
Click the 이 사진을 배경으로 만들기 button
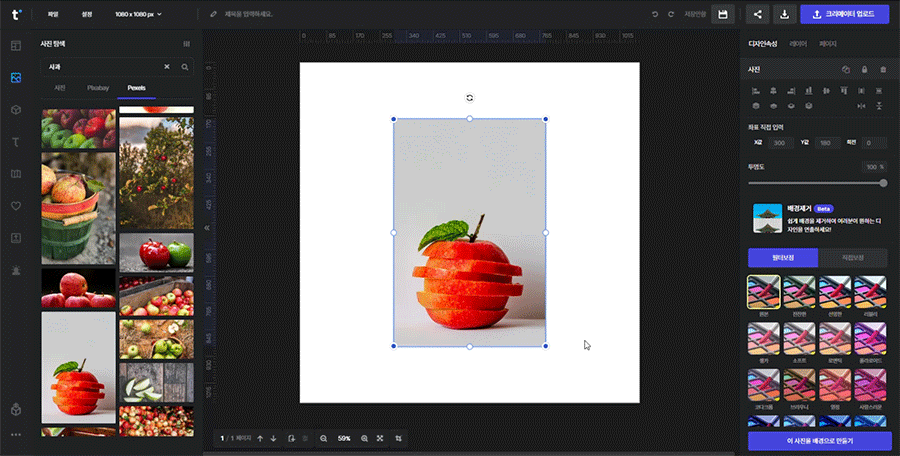click(x=818, y=440)
